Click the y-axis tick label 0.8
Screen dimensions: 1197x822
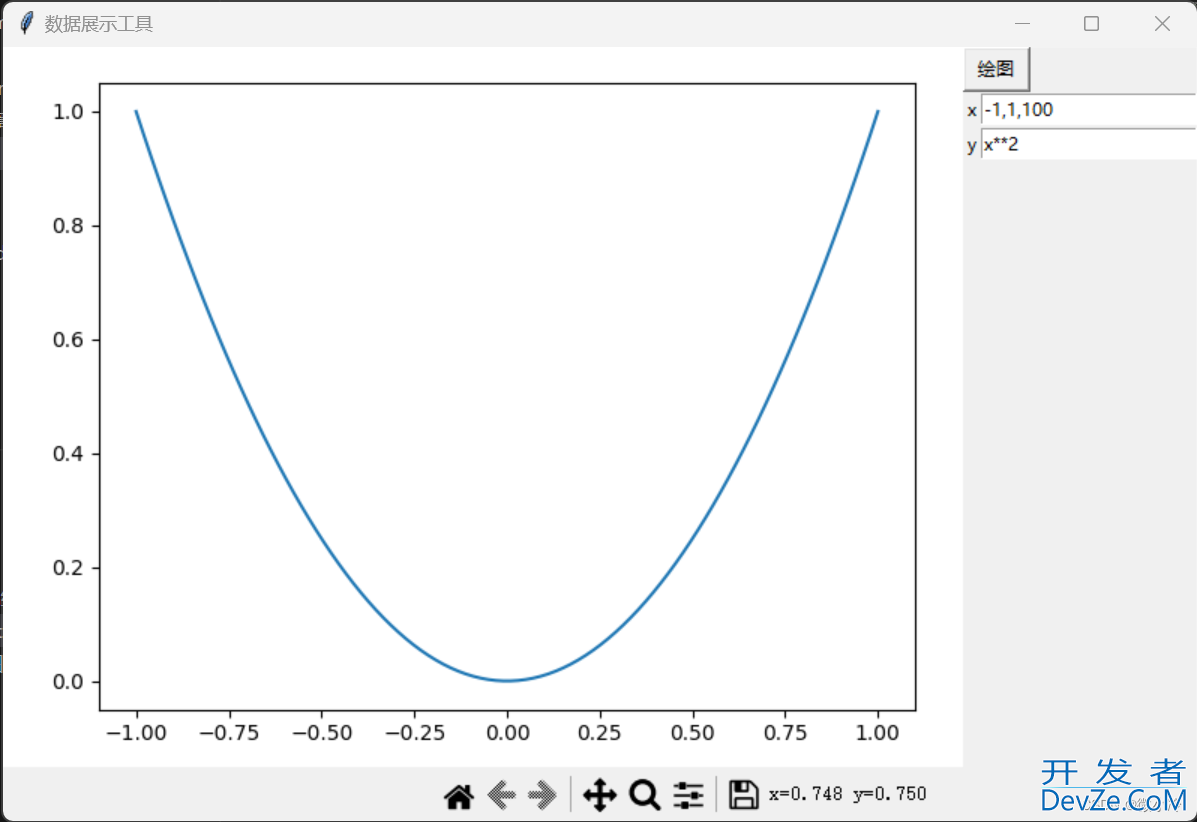68,226
